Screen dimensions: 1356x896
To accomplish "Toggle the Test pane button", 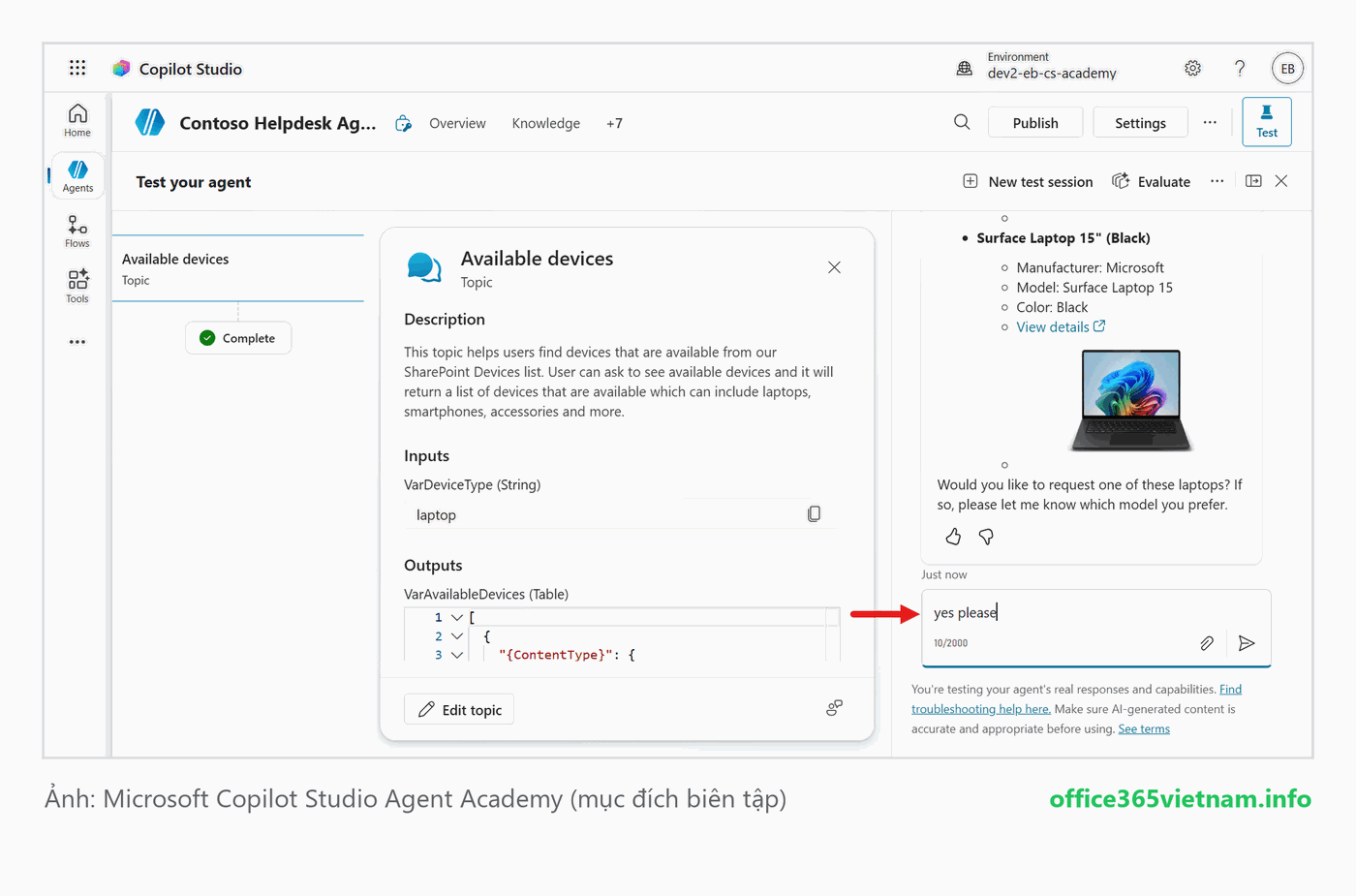I will pyautogui.click(x=1267, y=122).
